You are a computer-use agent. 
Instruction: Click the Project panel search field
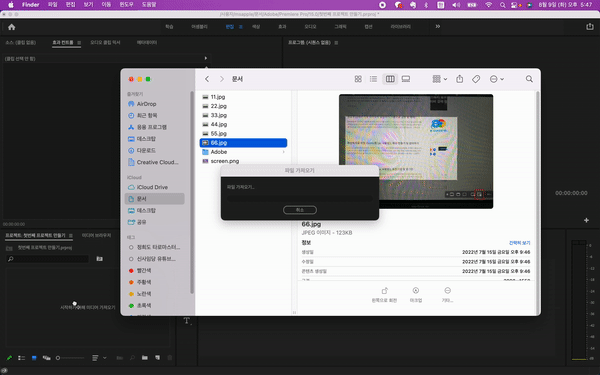tap(48, 259)
